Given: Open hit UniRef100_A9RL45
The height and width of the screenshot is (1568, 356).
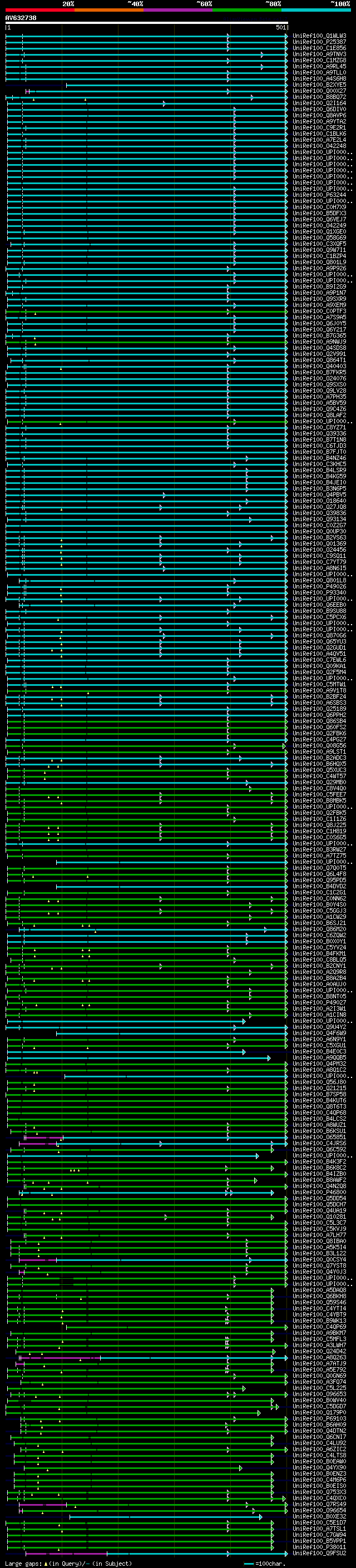Looking at the screenshot, I should click(x=319, y=66).
